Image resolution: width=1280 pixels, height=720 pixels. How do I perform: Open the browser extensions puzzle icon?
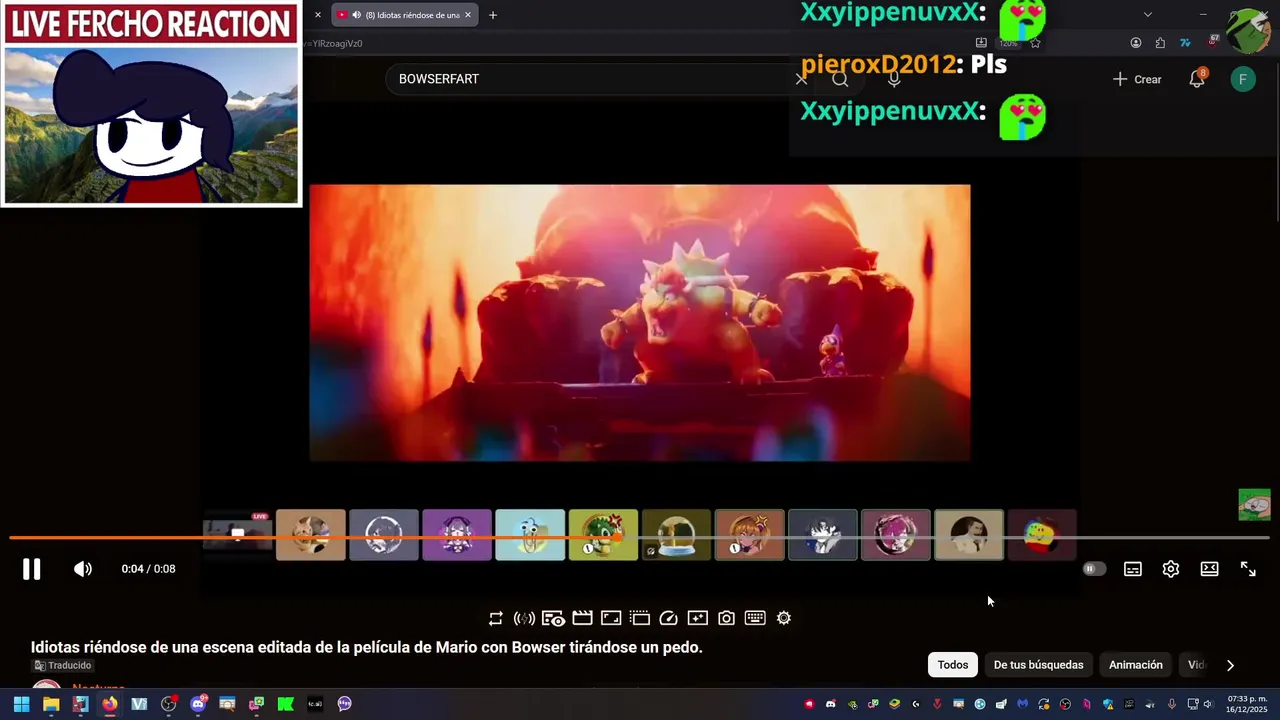[x=1160, y=43]
